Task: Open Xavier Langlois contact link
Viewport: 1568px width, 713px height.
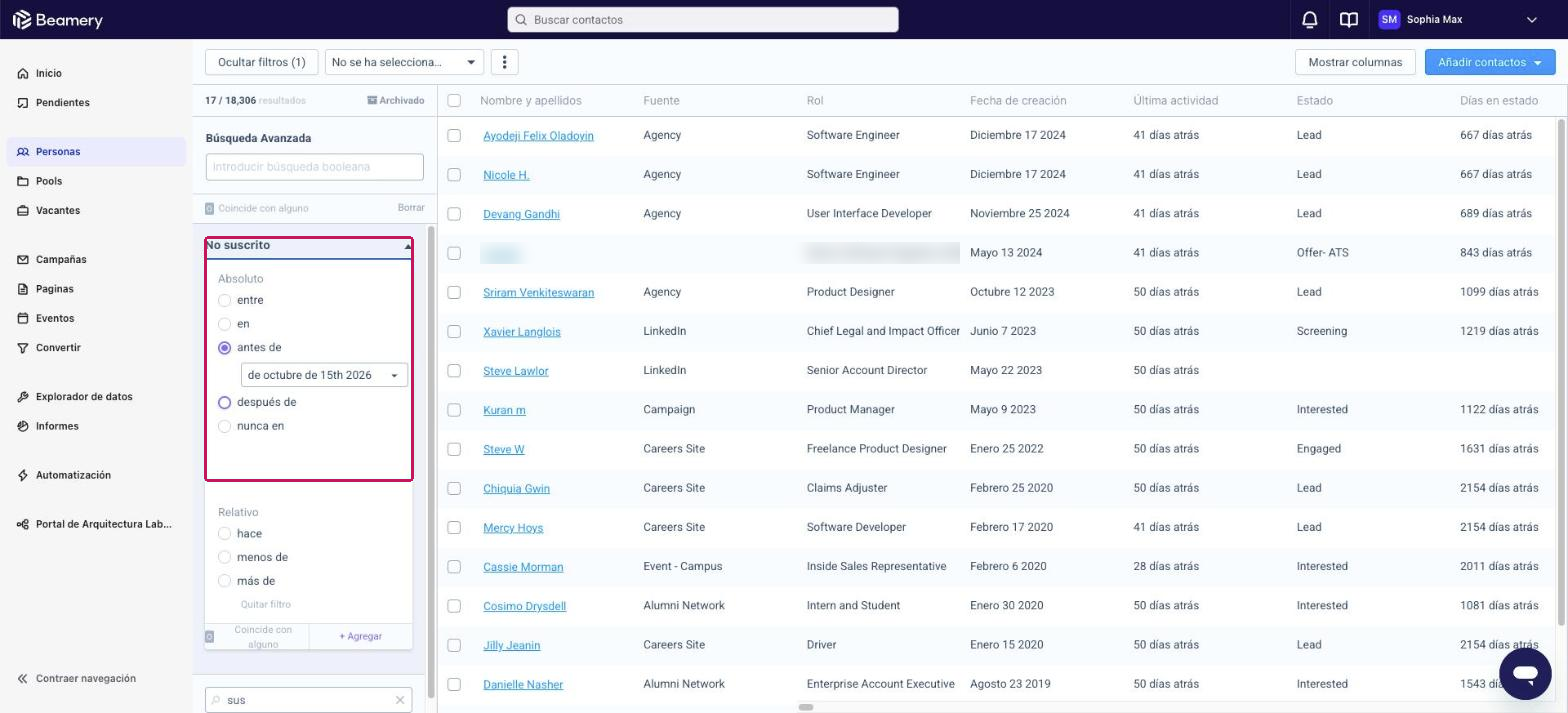Action: 521,331
